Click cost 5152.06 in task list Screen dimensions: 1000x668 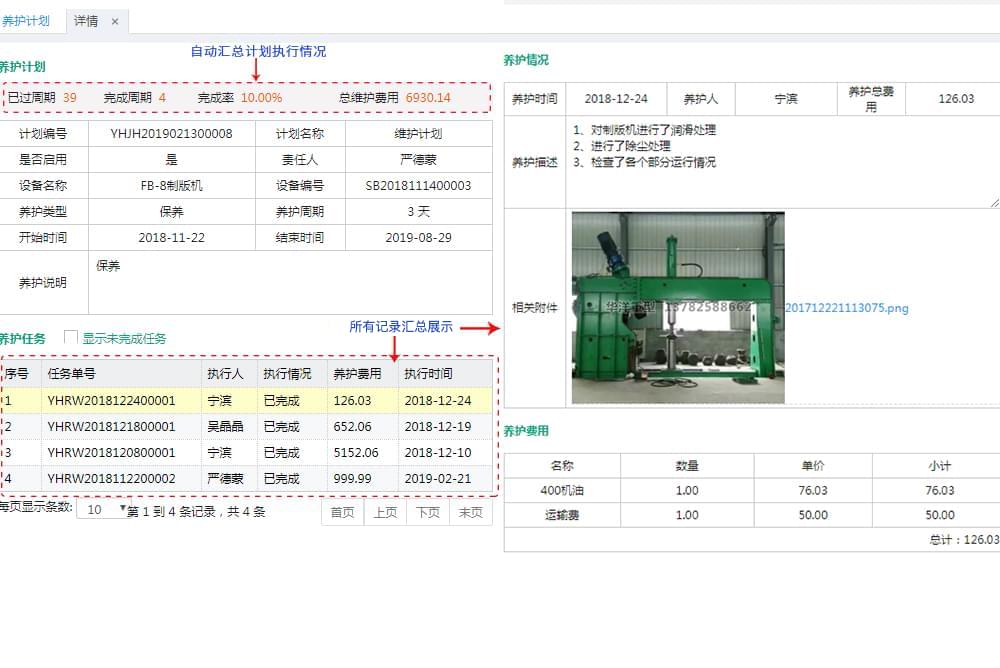coord(356,452)
